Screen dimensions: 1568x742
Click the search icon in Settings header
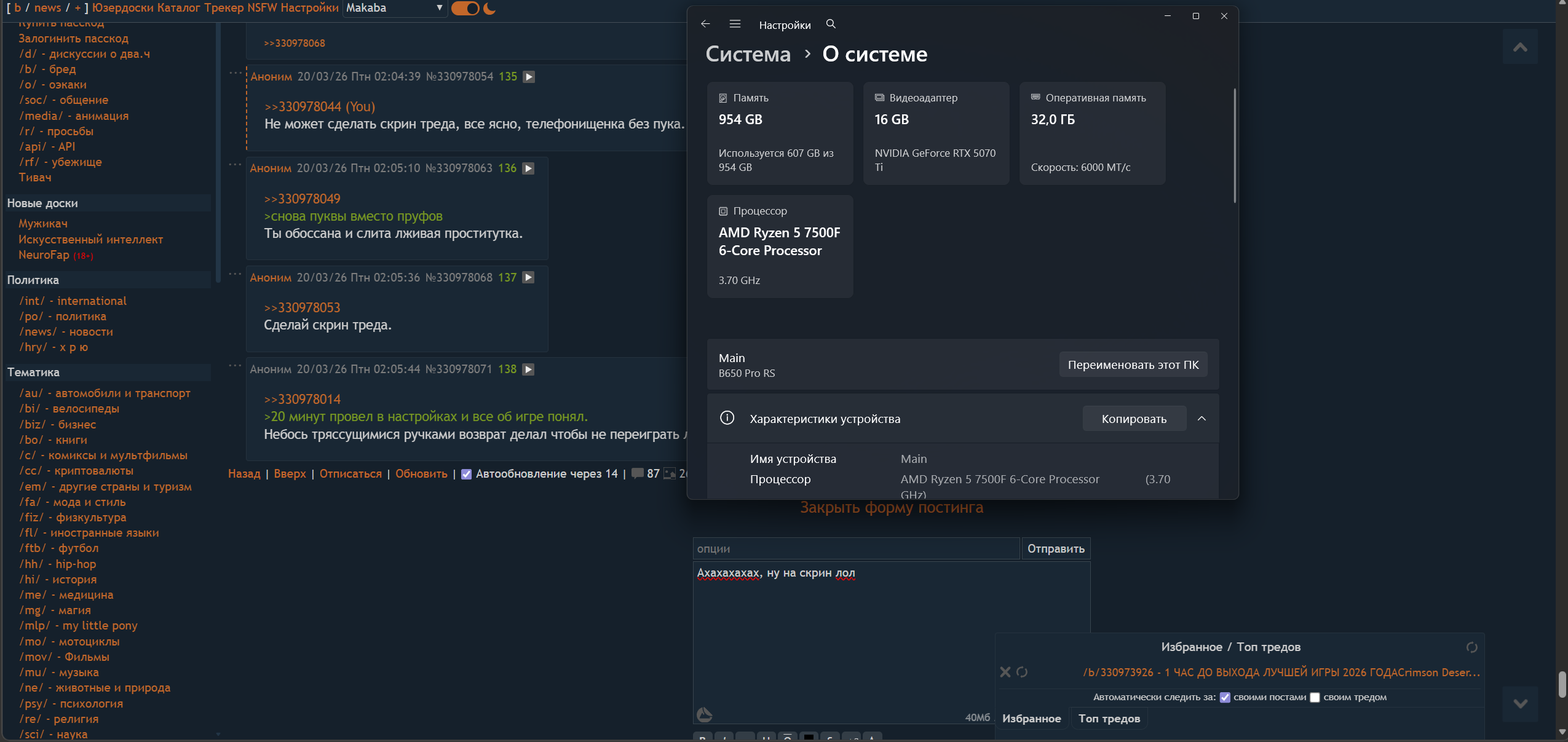(831, 24)
